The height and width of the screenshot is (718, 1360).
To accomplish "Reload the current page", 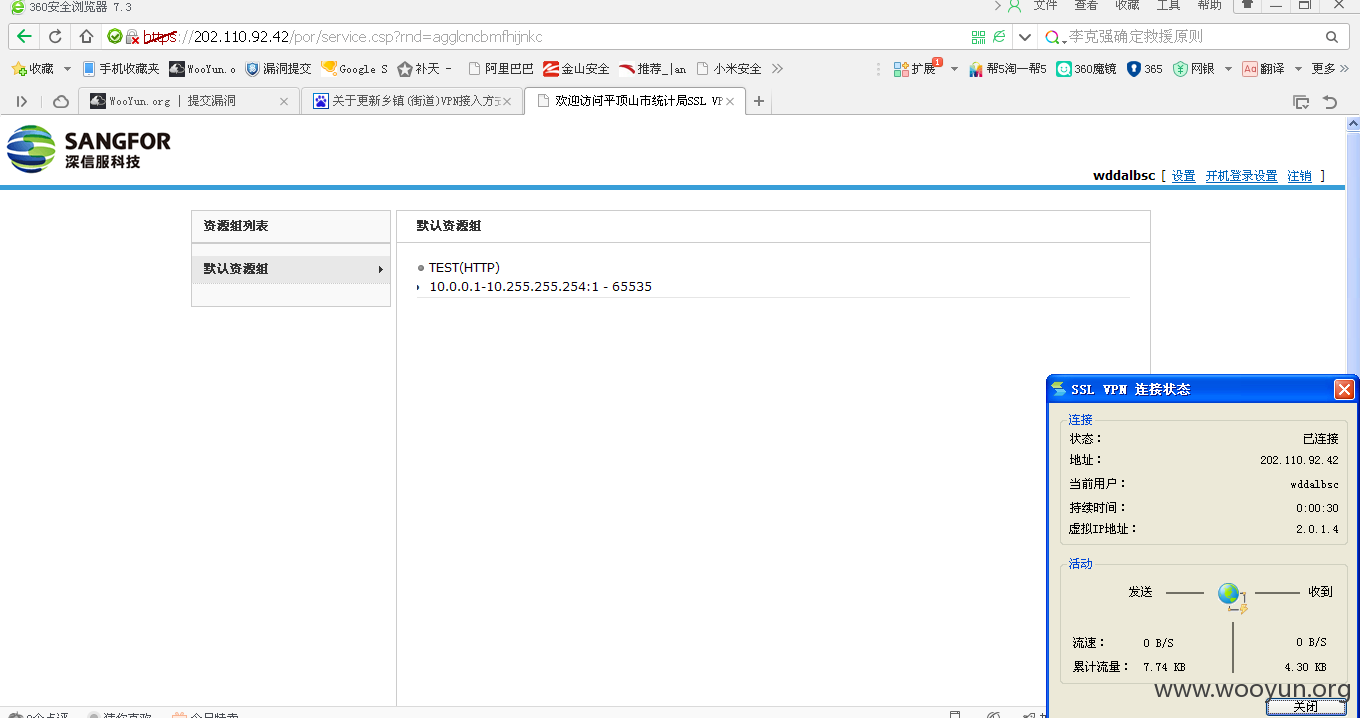I will click(55, 37).
